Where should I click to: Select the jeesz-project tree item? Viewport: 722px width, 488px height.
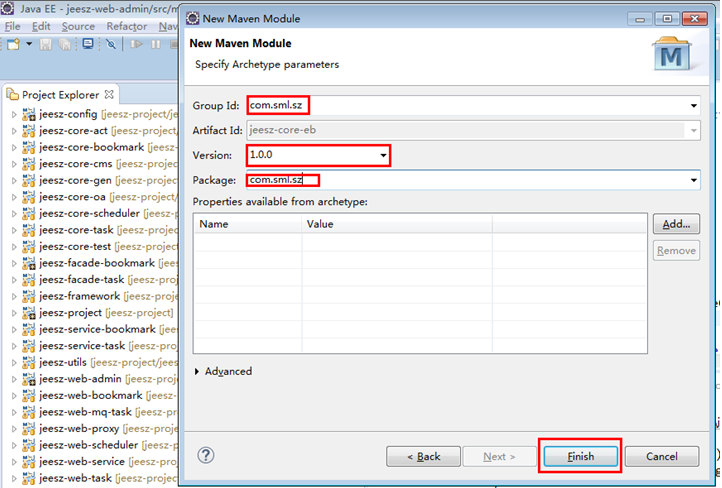tap(70, 313)
